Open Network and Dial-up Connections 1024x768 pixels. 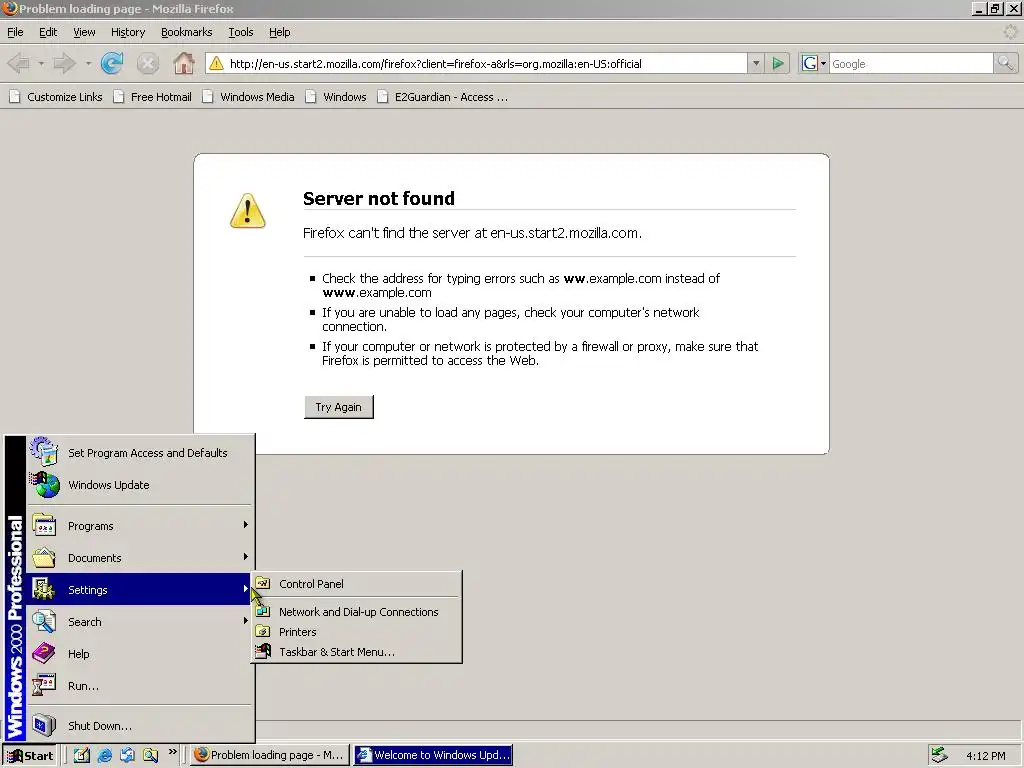click(357, 612)
